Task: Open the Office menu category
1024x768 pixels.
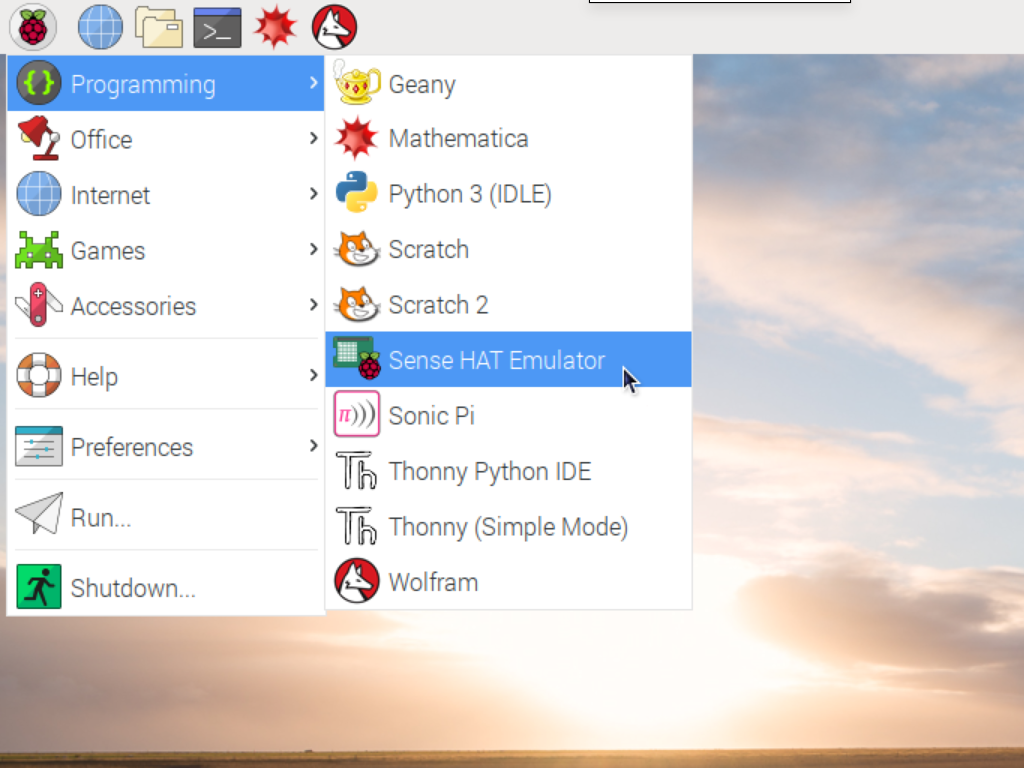Action: pyautogui.click(x=166, y=138)
